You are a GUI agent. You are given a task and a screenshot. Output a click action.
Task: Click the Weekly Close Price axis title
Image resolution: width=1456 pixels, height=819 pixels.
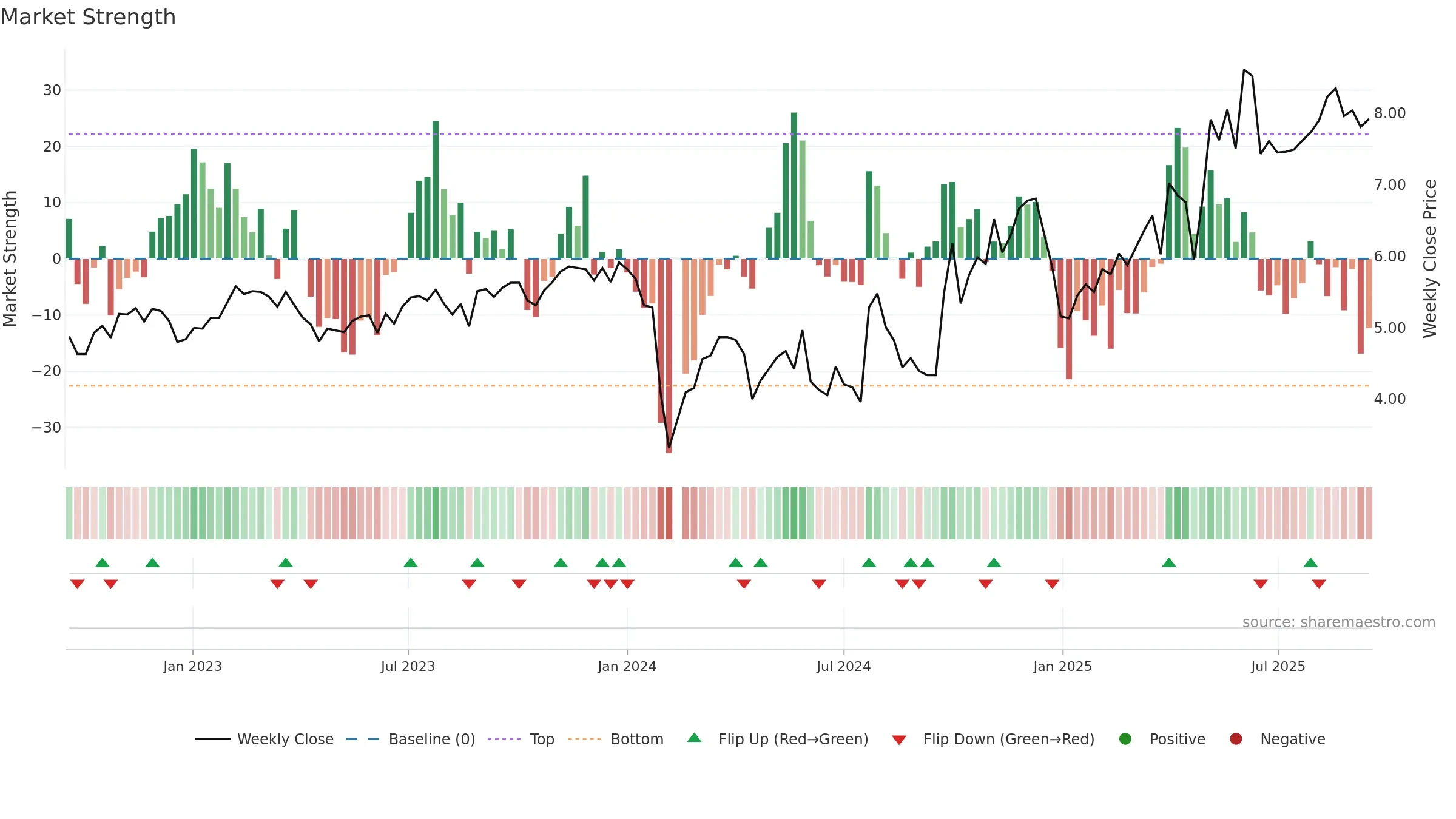(x=1430, y=258)
